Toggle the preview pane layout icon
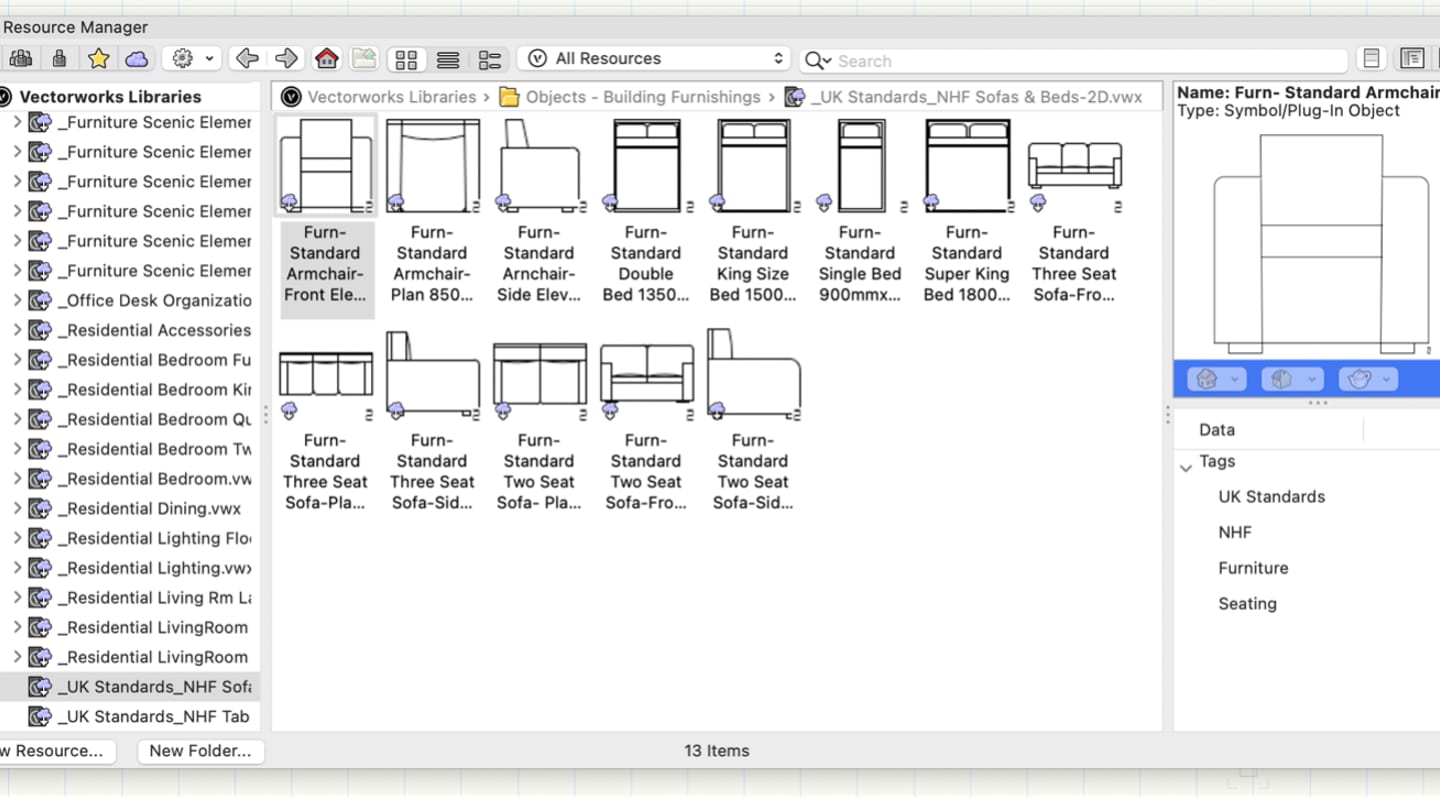 pyautogui.click(x=1371, y=59)
